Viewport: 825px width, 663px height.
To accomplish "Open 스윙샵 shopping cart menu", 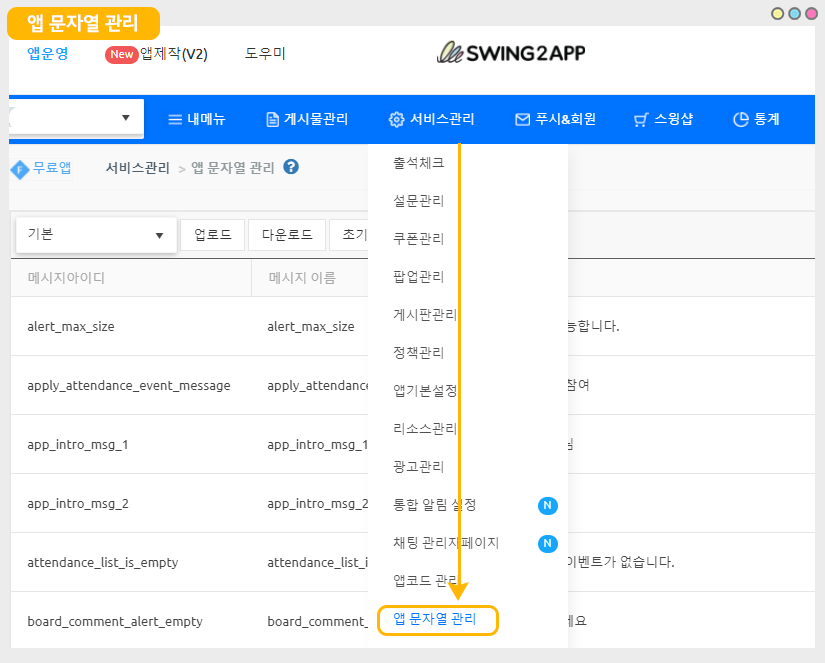I will [663, 119].
